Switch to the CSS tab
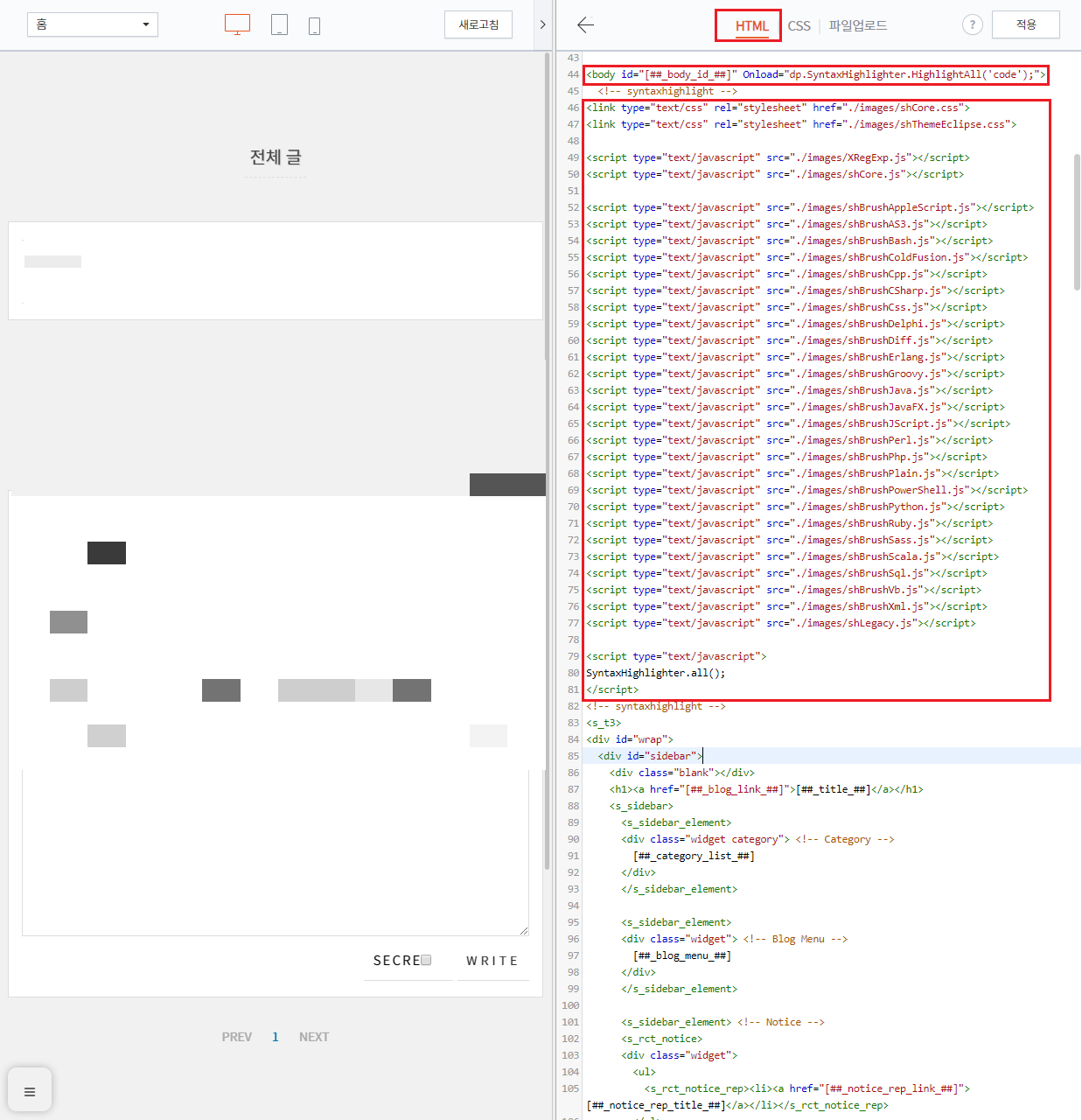This screenshot has height=1120, width=1082. (x=799, y=25)
